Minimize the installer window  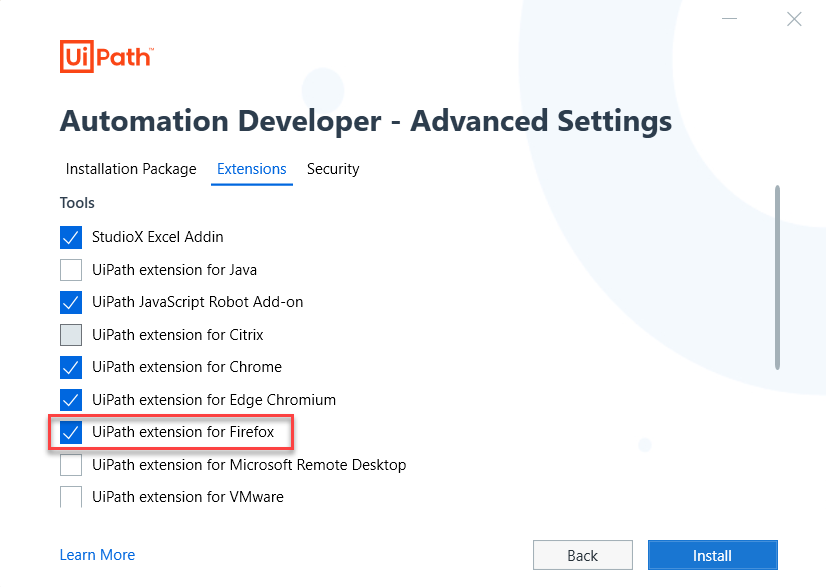(x=729, y=18)
